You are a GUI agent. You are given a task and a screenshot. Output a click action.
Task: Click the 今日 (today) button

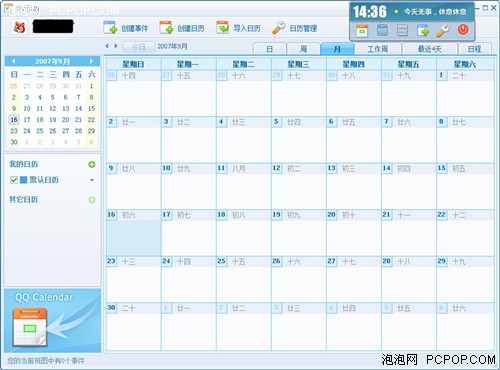click(x=138, y=47)
